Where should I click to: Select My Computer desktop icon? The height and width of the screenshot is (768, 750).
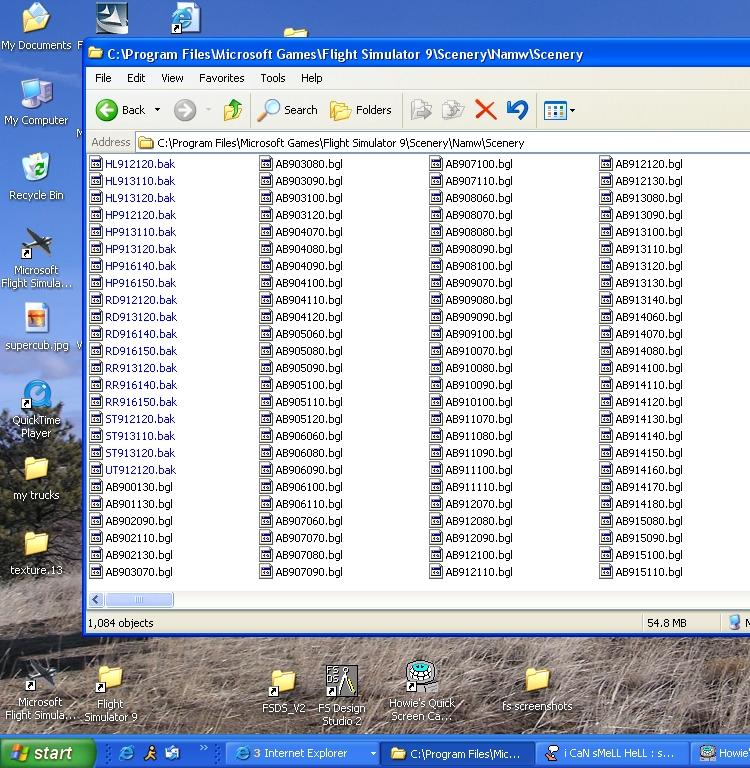[x=36, y=102]
